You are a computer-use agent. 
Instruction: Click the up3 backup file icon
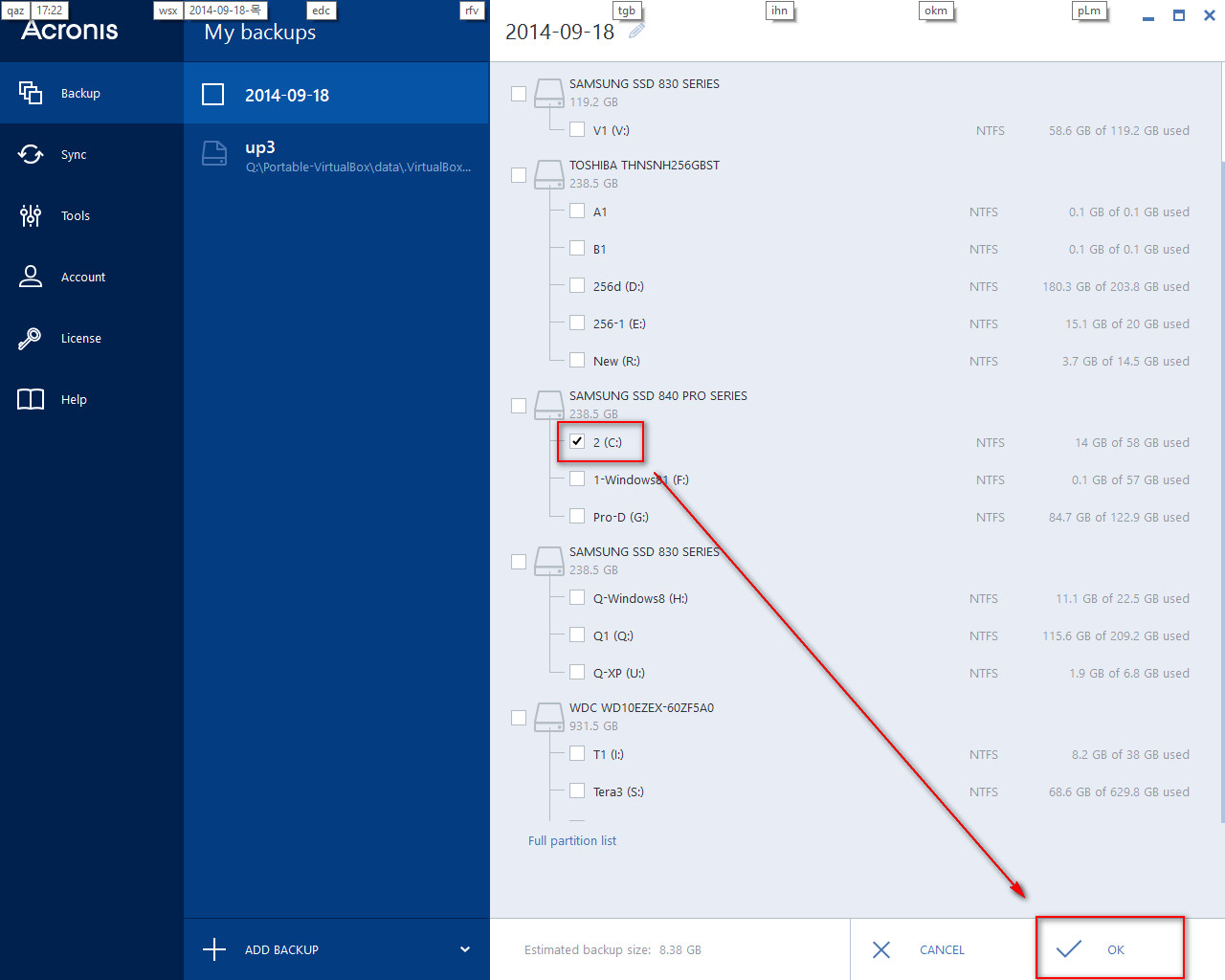(215, 154)
